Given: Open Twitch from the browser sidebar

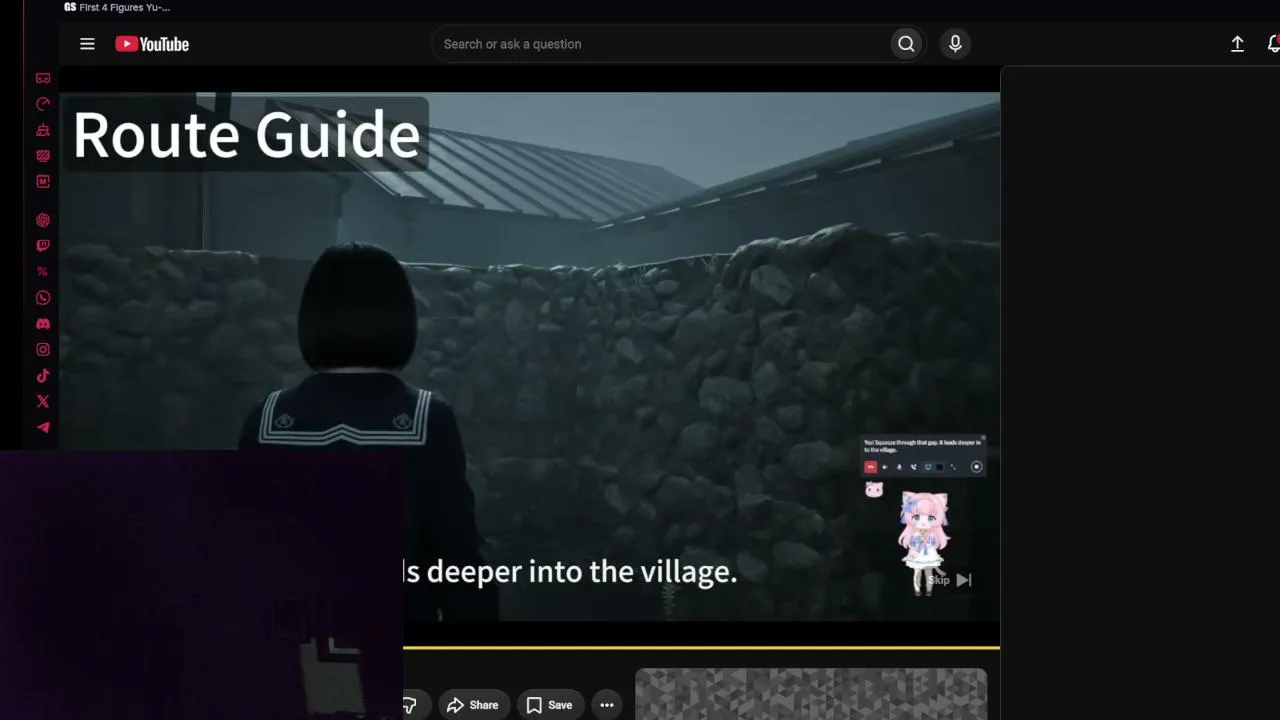Looking at the screenshot, I should click(43, 246).
